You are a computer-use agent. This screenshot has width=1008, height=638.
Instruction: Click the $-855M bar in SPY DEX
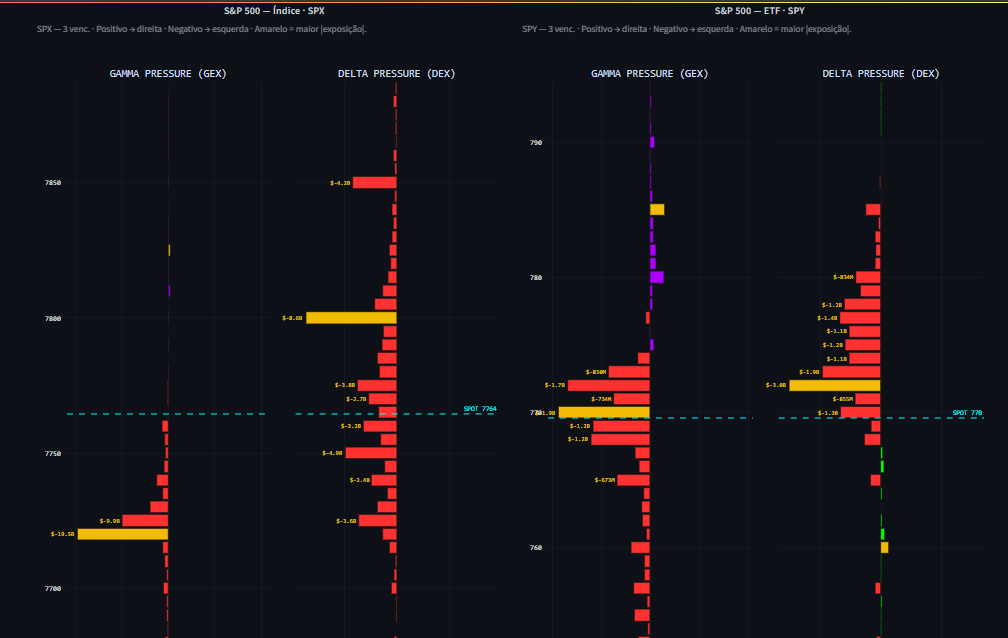click(x=868, y=399)
